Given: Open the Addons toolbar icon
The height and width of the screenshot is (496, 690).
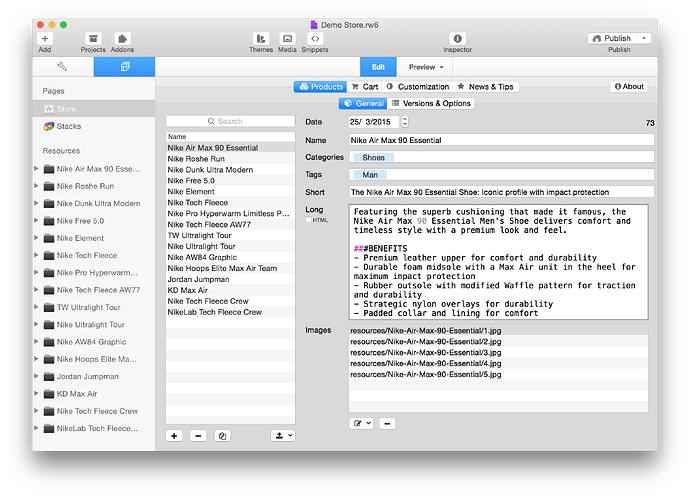Looking at the screenshot, I should [122, 39].
